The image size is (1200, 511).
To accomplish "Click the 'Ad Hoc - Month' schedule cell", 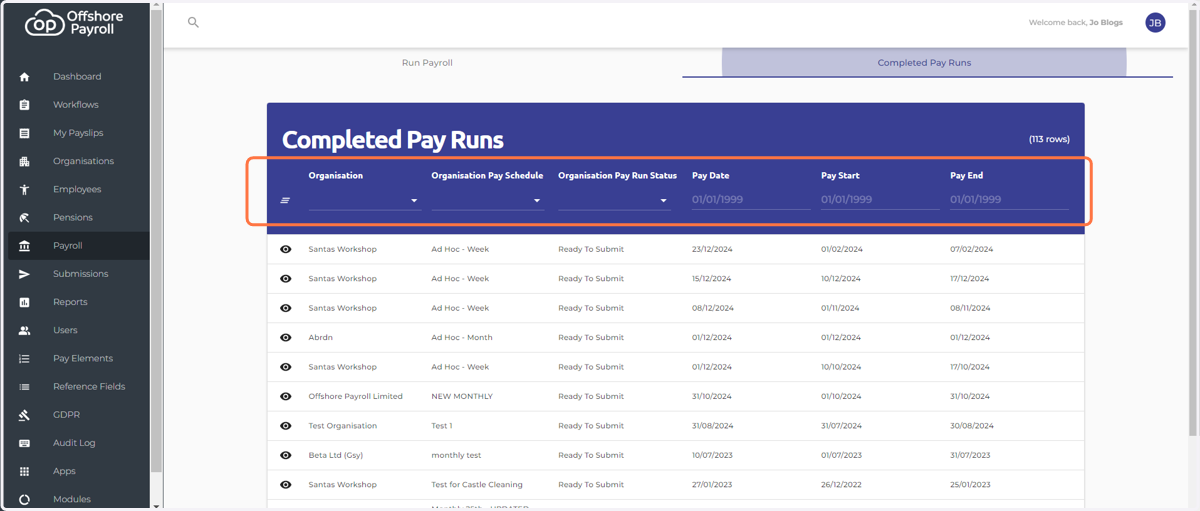I will [462, 338].
